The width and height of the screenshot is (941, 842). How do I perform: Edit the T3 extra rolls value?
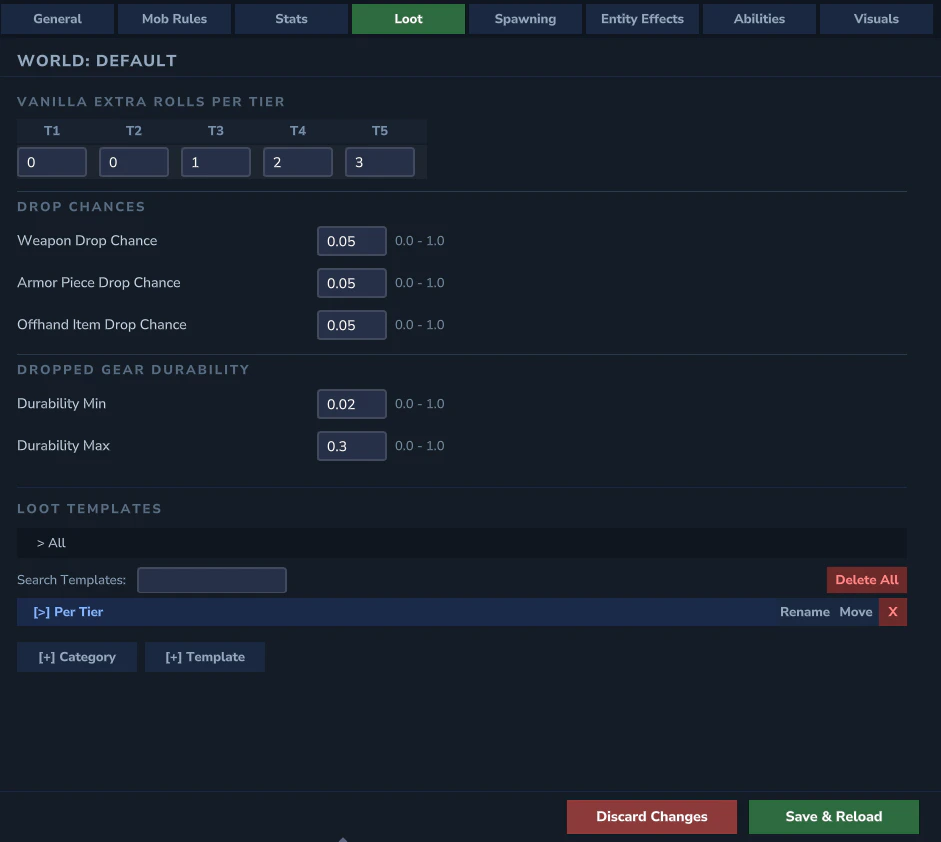[x=215, y=162]
